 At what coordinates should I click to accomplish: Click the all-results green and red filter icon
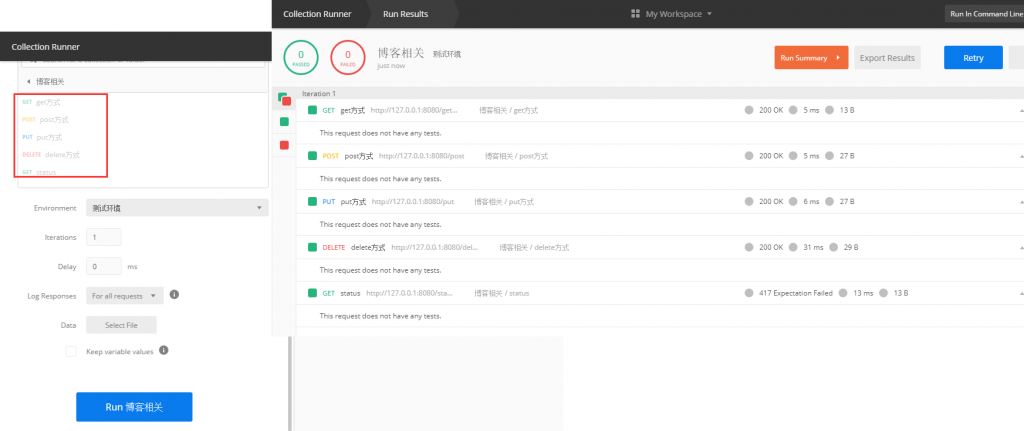[284, 99]
